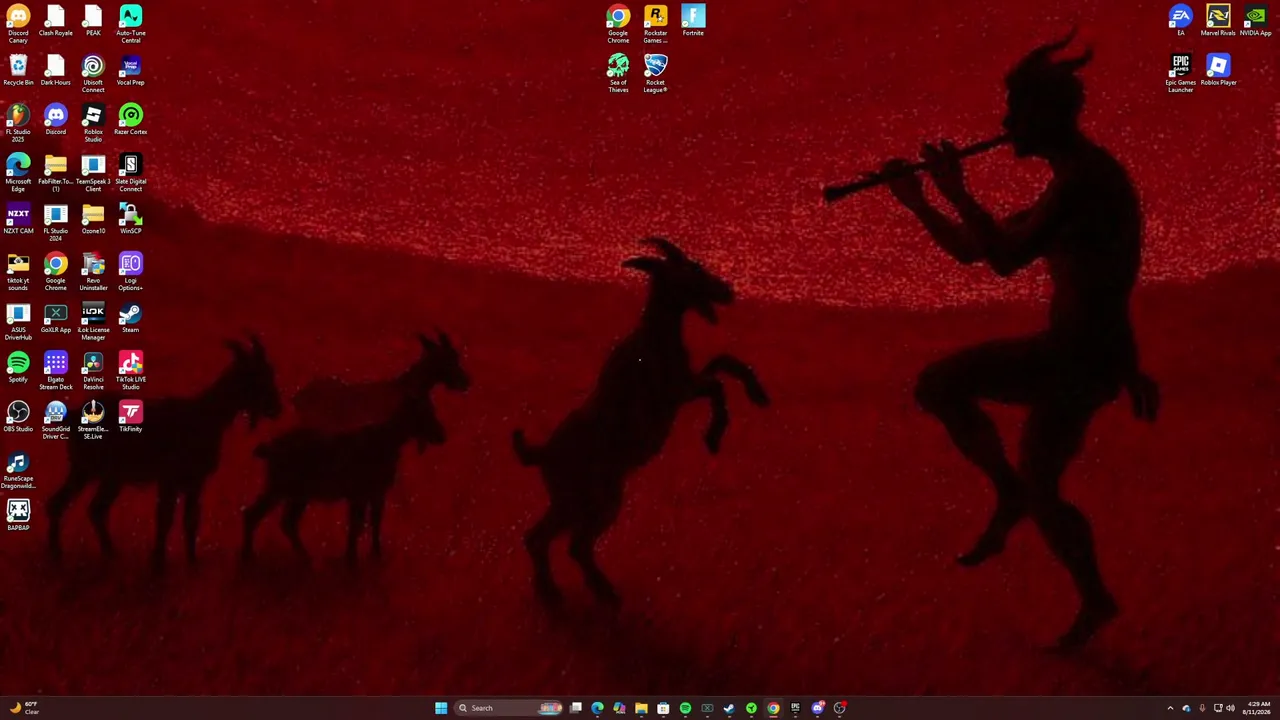
Task: Launch Razer Cortex from the desktop
Action: [x=131, y=120]
